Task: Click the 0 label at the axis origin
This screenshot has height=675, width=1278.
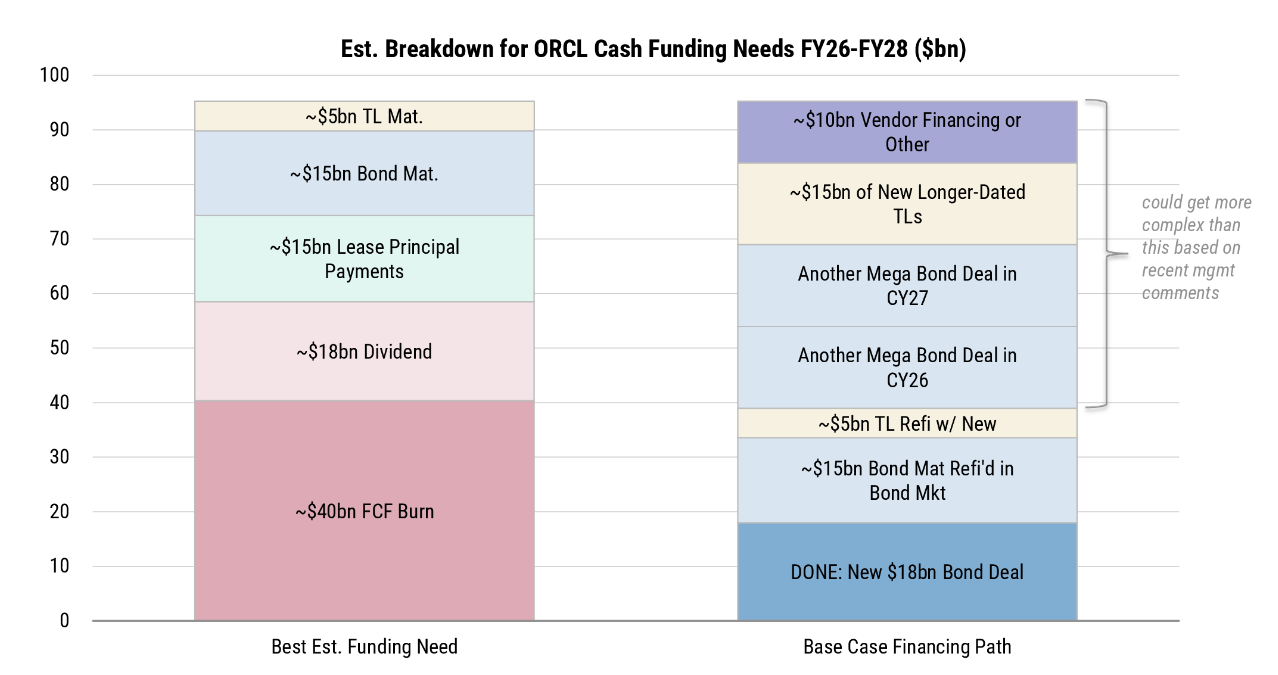Action: point(64,621)
